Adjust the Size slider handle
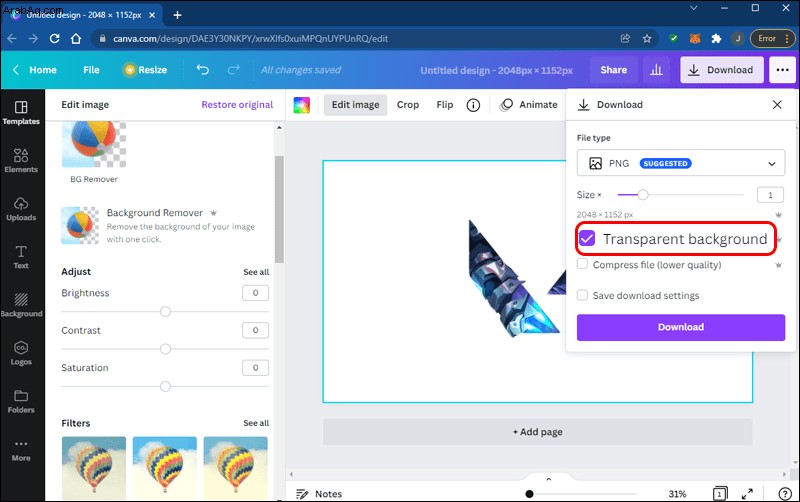The image size is (800, 502). pos(643,194)
